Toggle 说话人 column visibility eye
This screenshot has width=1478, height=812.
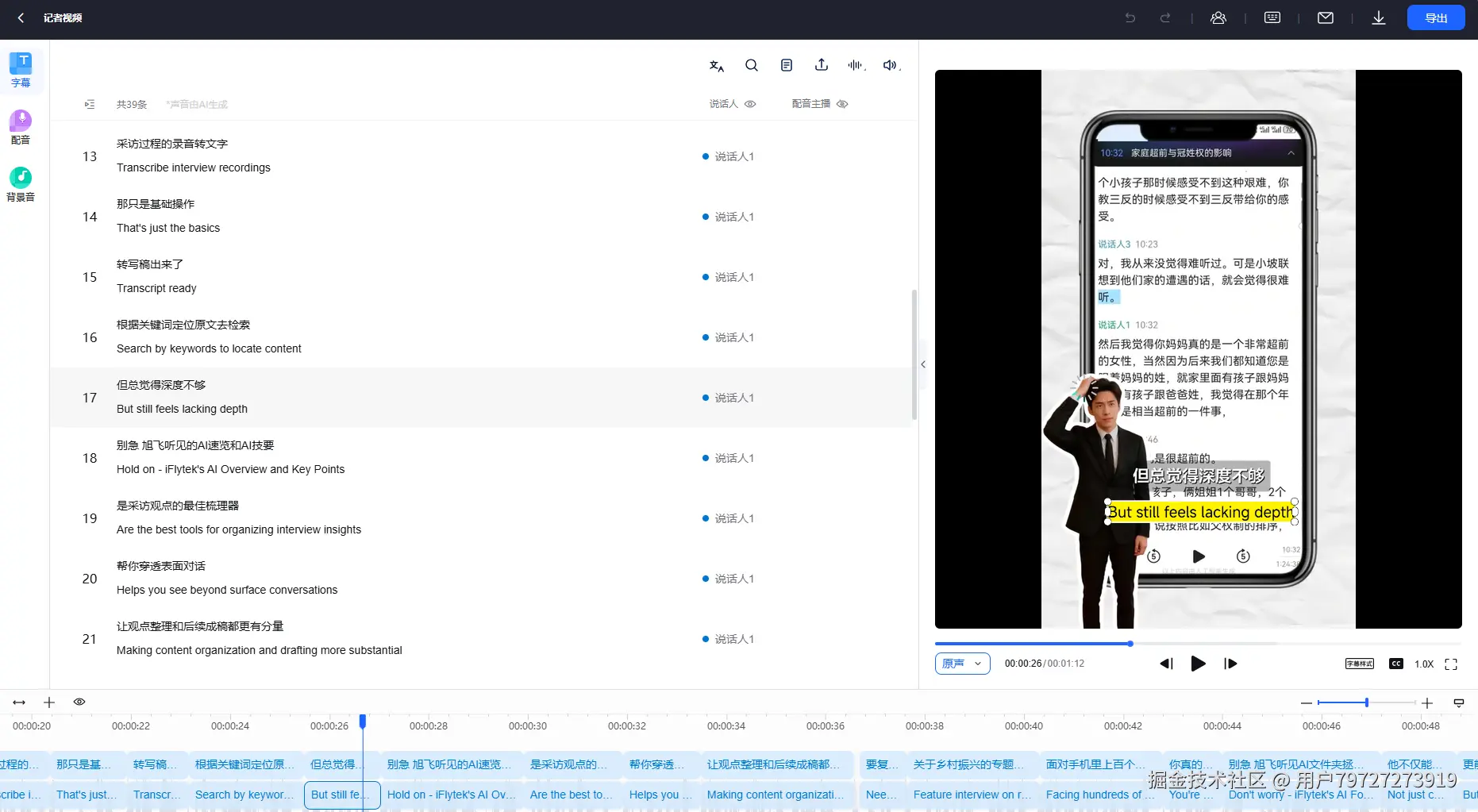pos(750,104)
